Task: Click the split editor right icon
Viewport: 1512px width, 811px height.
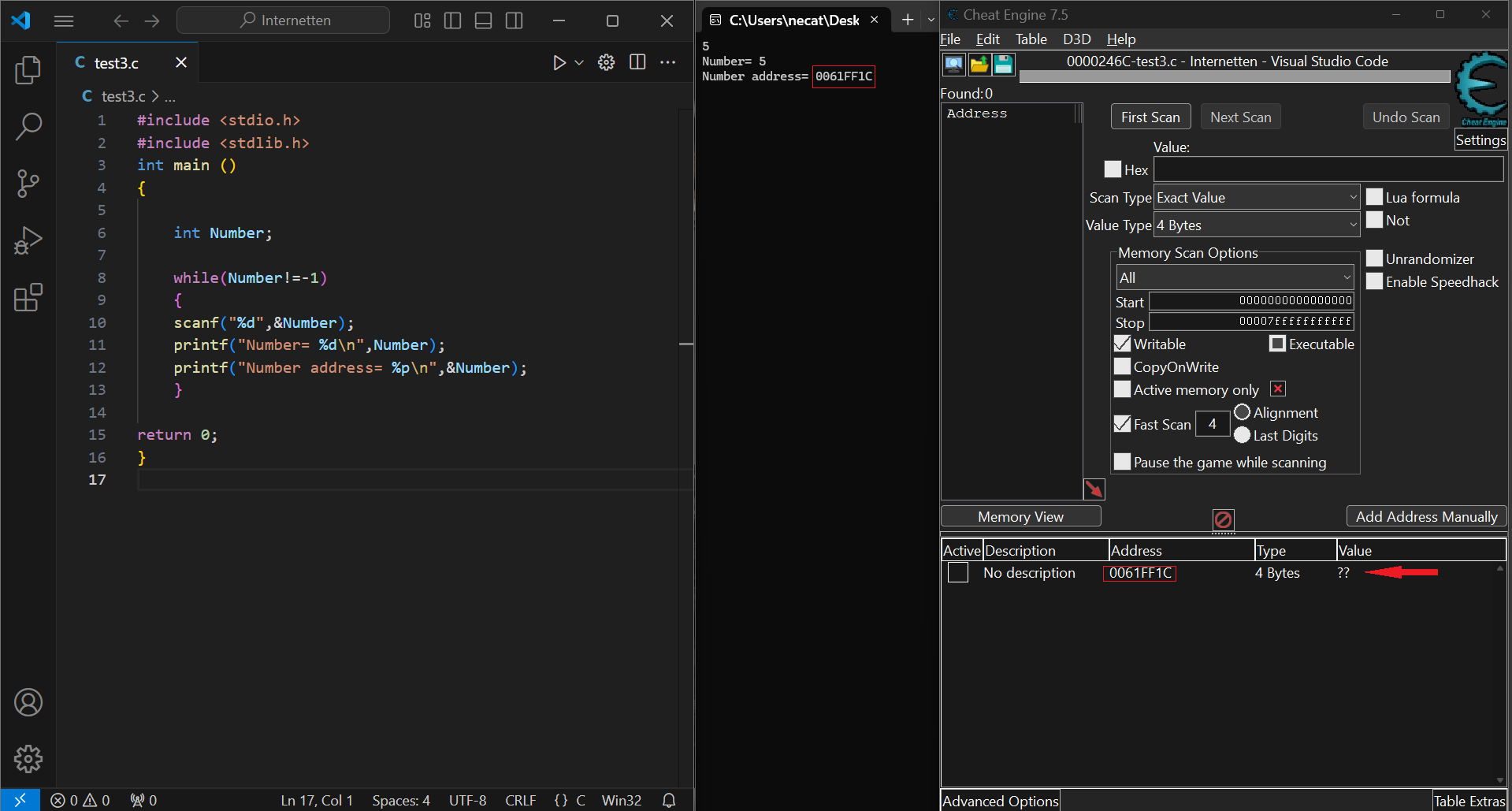Action: (637, 62)
